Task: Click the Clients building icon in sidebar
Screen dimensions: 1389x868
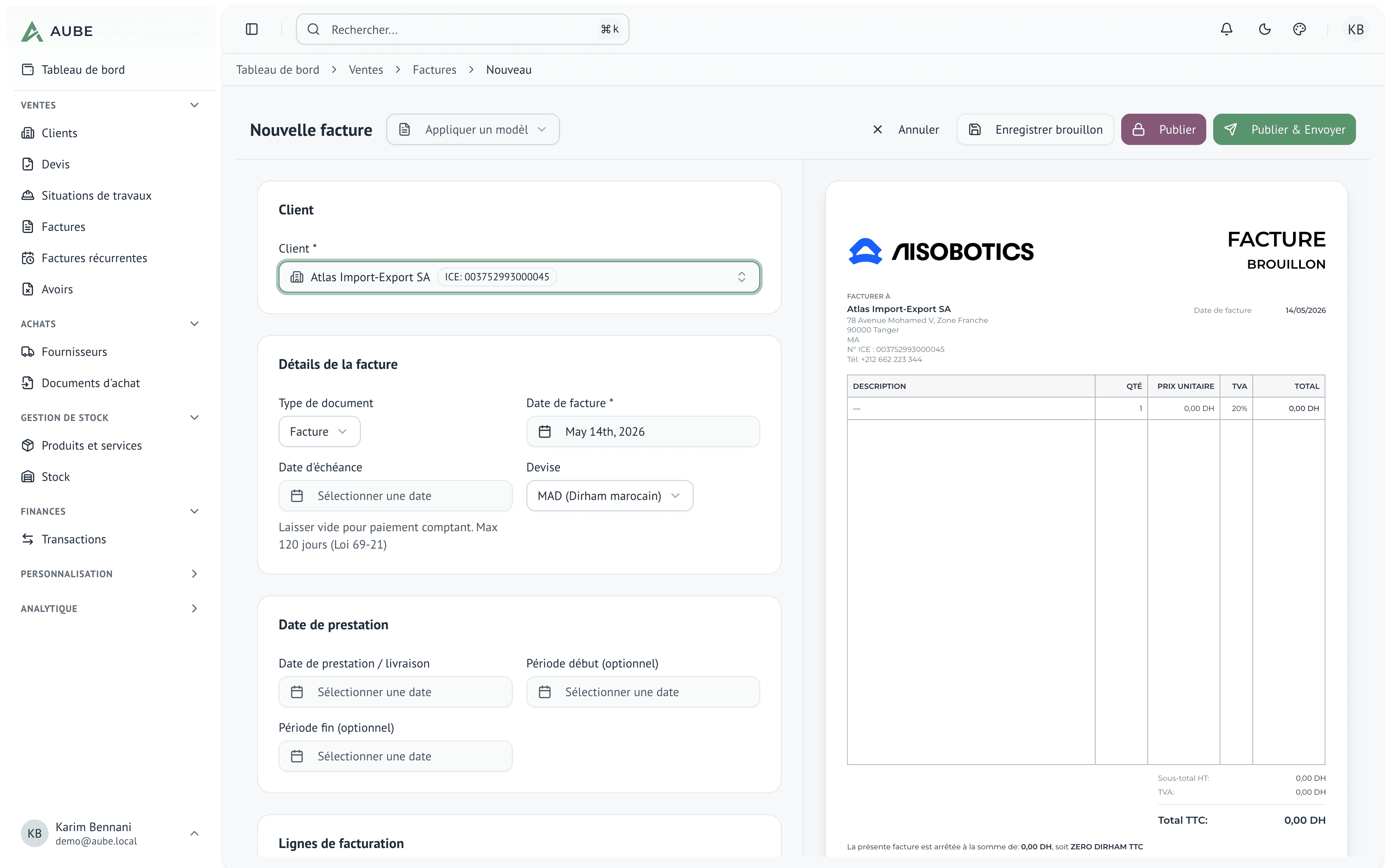Action: pos(27,133)
